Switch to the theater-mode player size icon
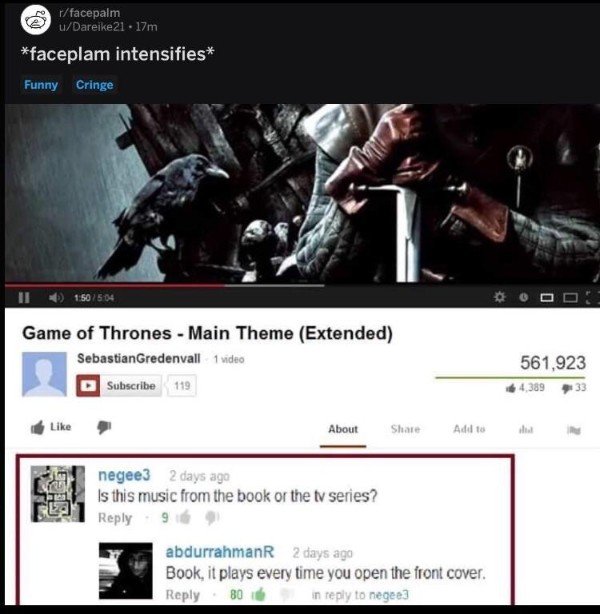 click(x=547, y=298)
